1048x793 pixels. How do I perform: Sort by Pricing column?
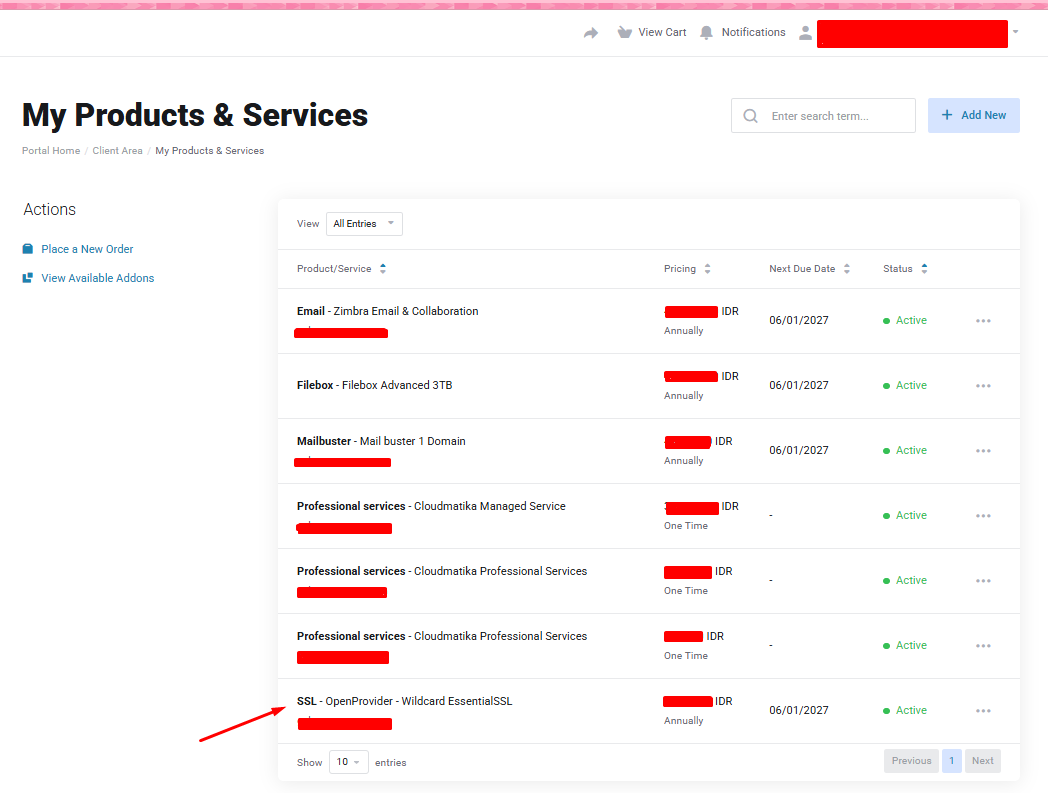coord(687,269)
